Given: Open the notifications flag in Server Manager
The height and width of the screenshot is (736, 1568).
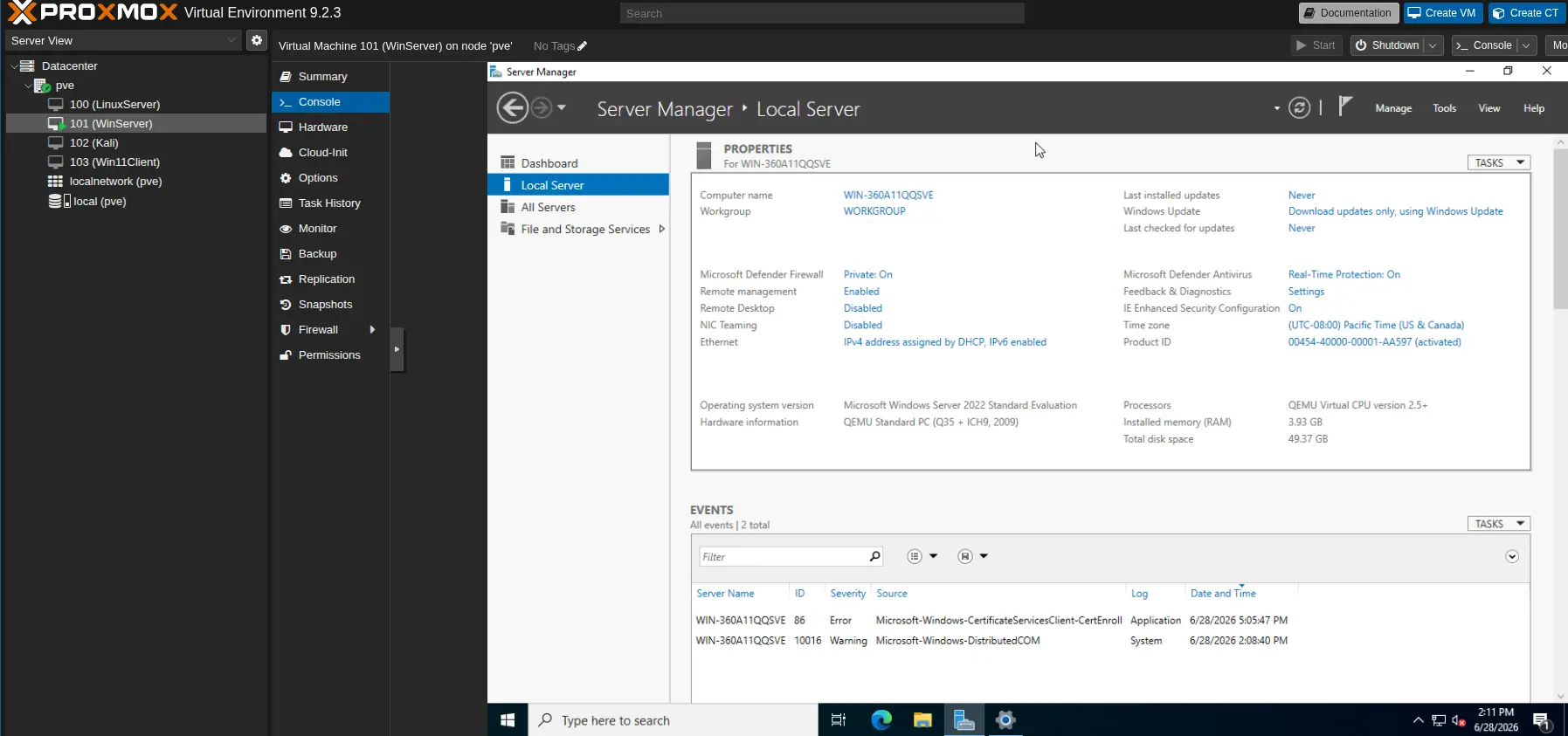Looking at the screenshot, I should (1345, 107).
